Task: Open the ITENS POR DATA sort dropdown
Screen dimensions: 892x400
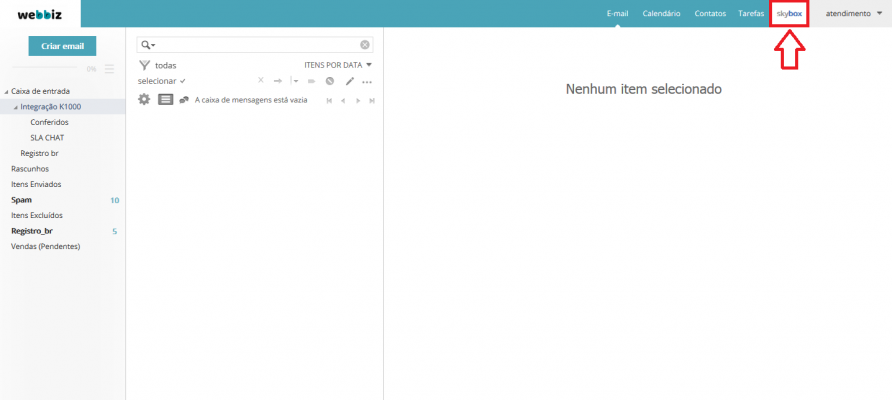Action: coord(337,64)
